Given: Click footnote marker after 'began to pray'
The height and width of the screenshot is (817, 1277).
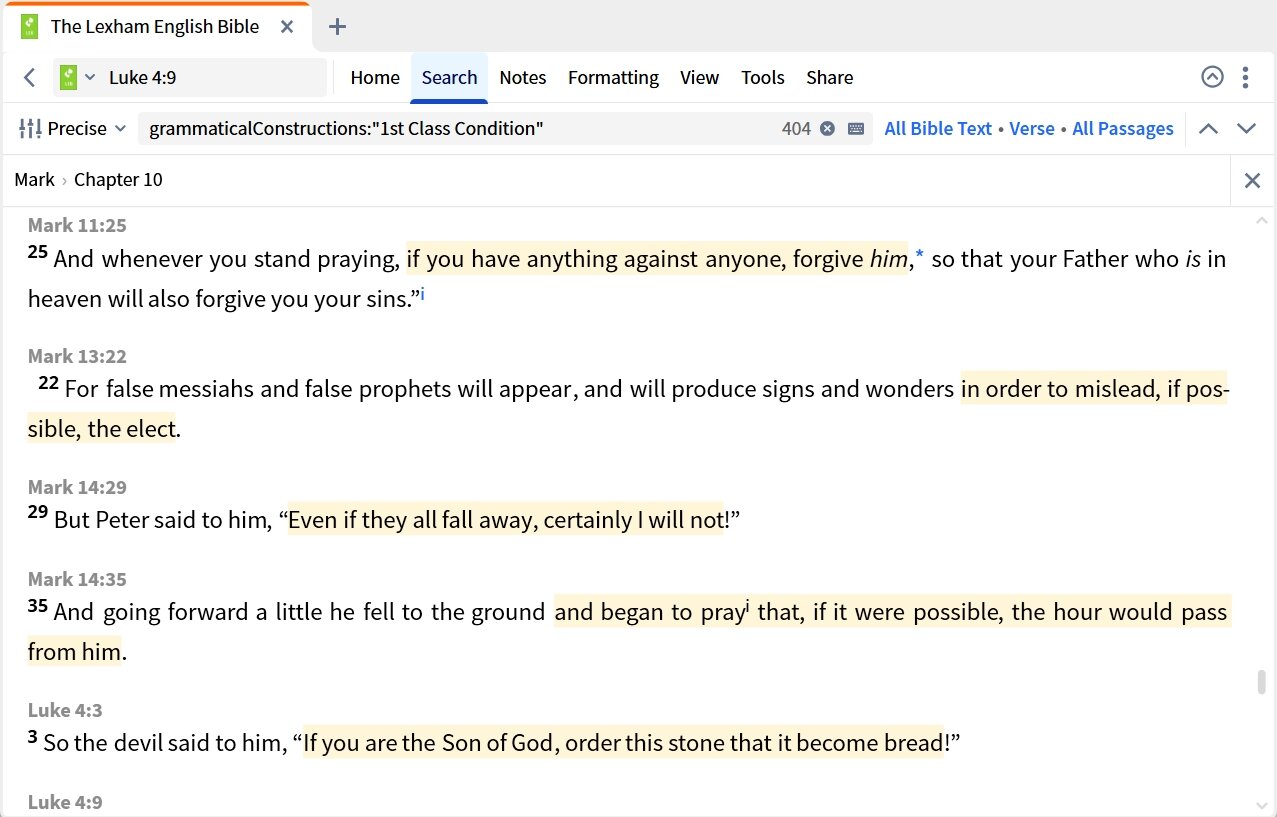Looking at the screenshot, I should click(x=748, y=606).
